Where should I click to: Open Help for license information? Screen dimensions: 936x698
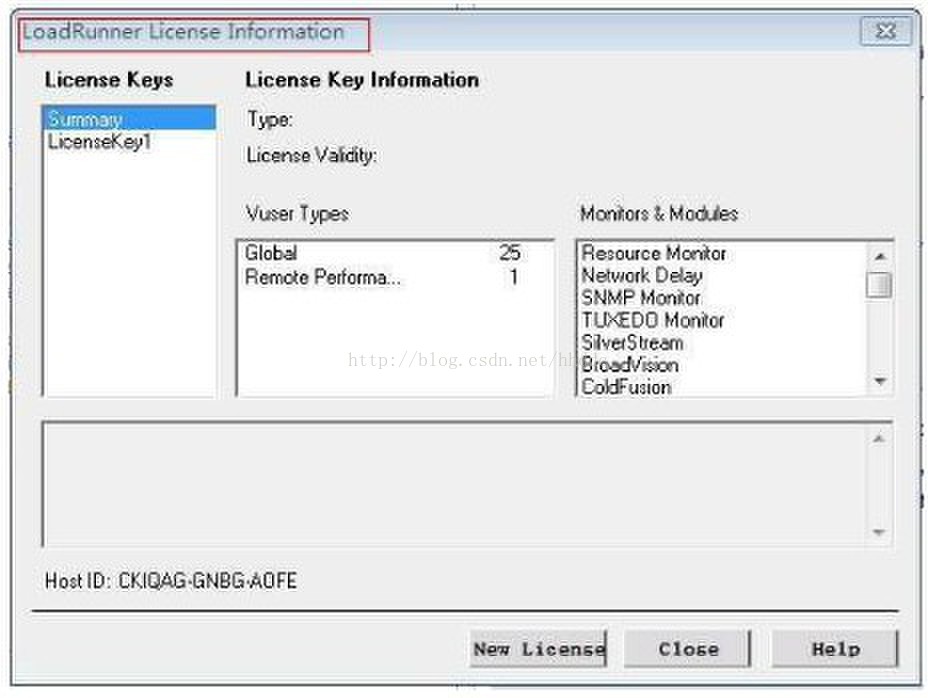[835, 649]
